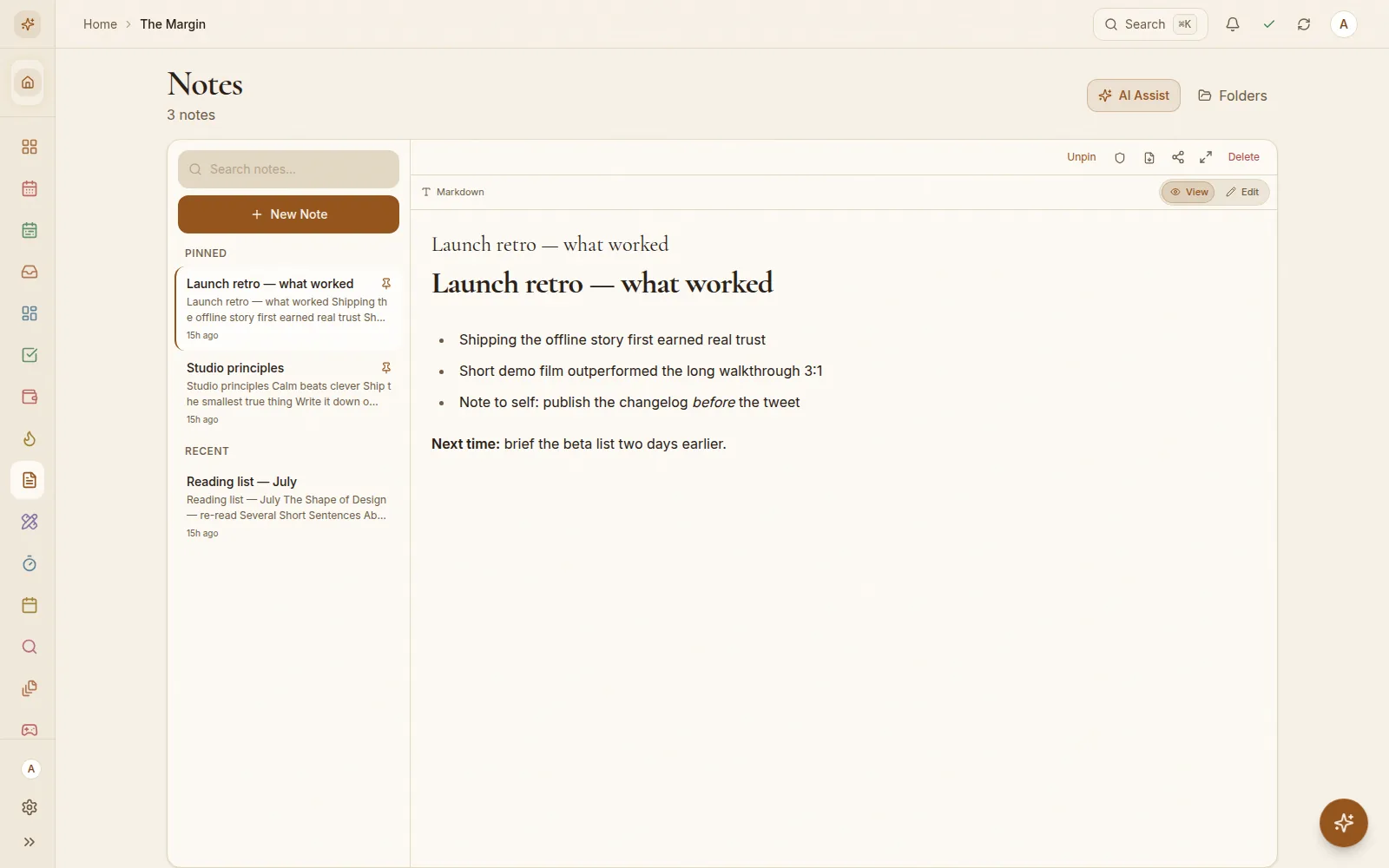Click the checkmark status icon in top bar
The height and width of the screenshot is (868, 1389).
point(1269,24)
